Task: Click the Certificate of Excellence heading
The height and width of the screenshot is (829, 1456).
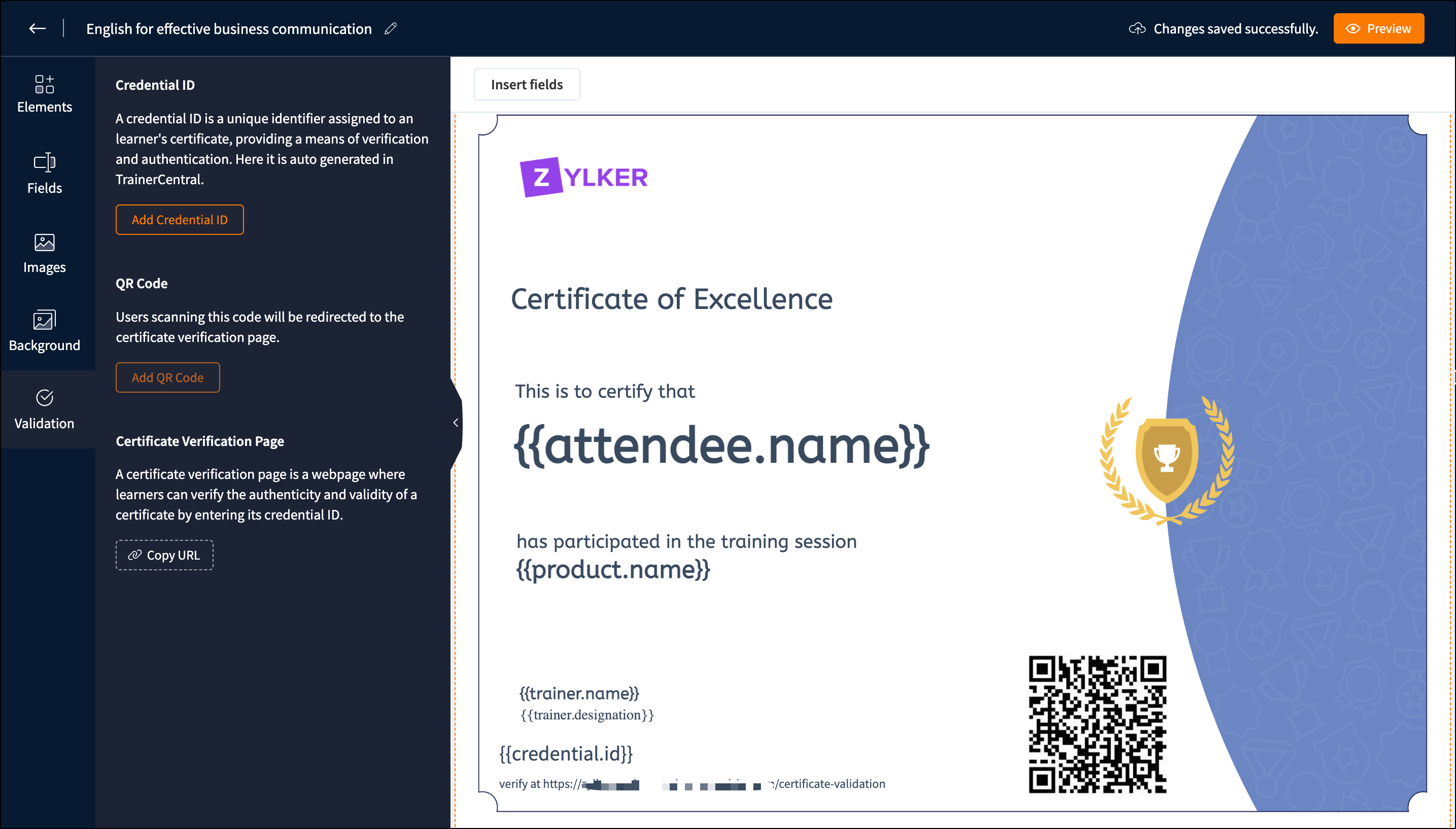Action: tap(671, 299)
